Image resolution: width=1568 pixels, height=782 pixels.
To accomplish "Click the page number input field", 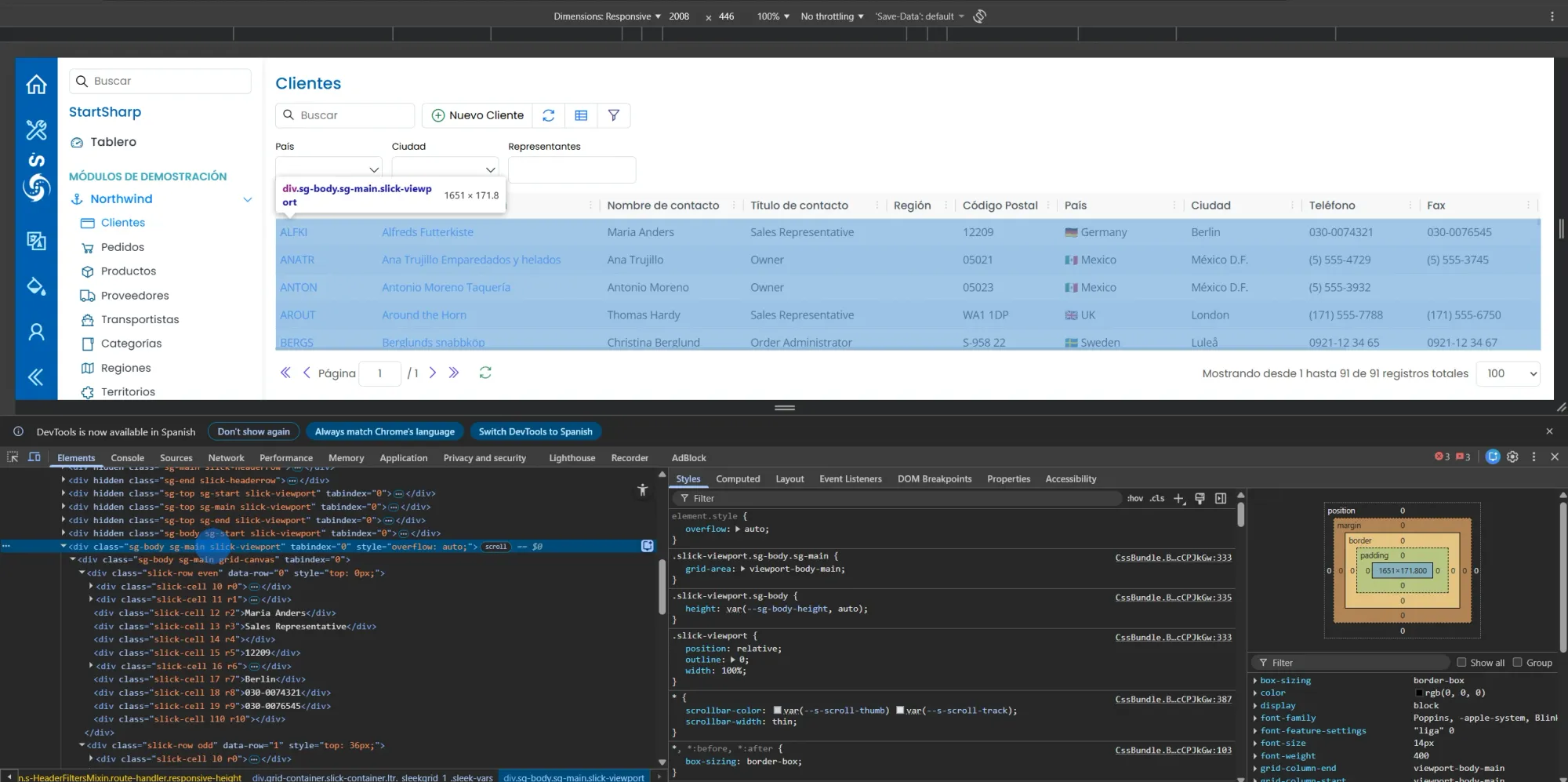I will 379,373.
